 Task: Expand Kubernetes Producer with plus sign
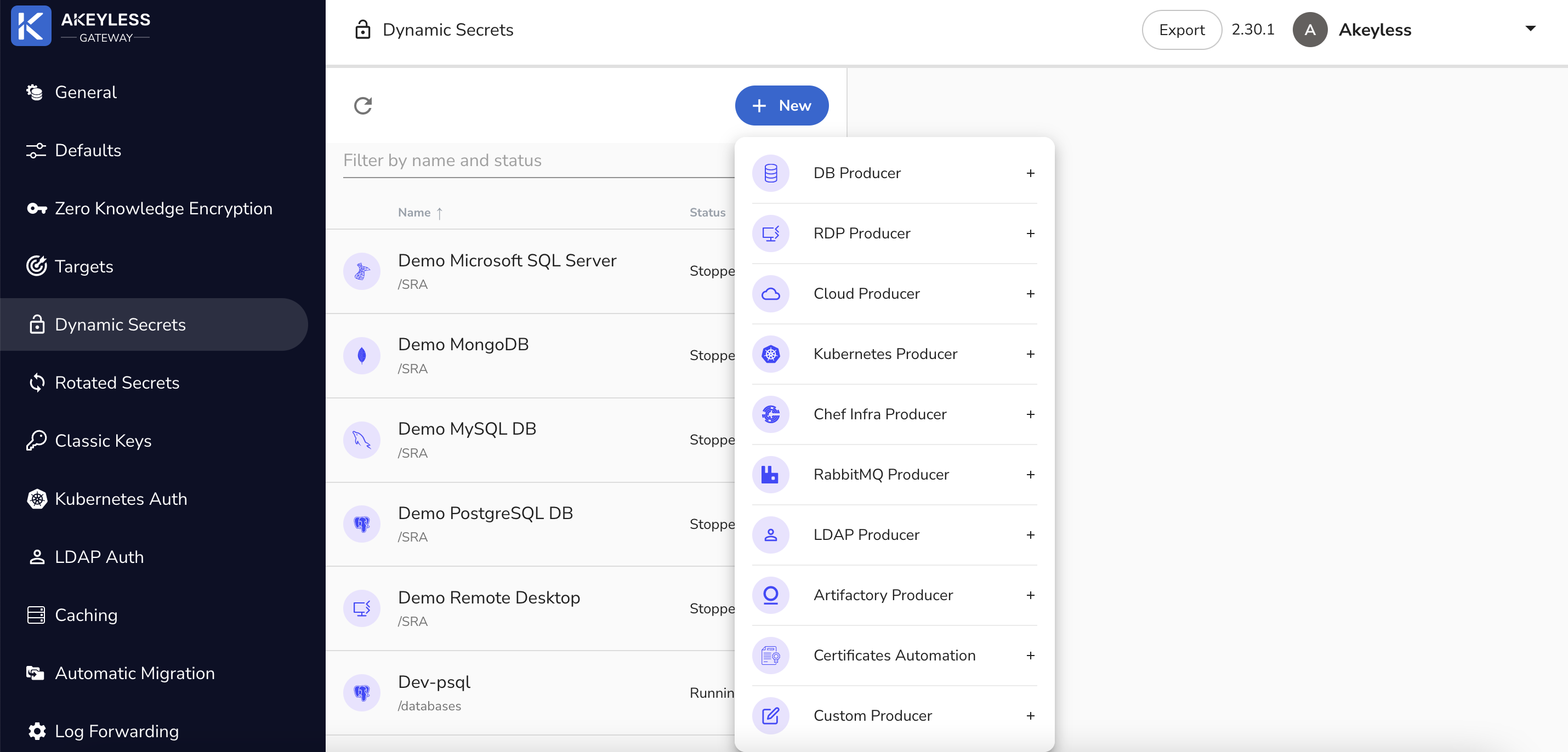pyautogui.click(x=1031, y=354)
